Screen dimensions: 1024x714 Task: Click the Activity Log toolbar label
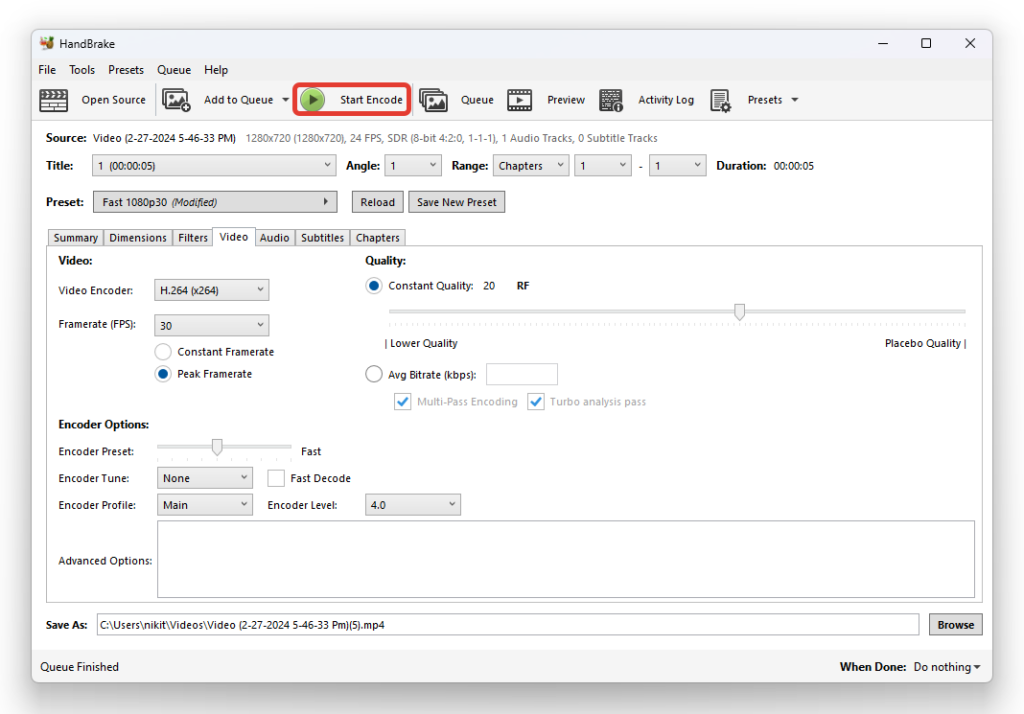(666, 100)
